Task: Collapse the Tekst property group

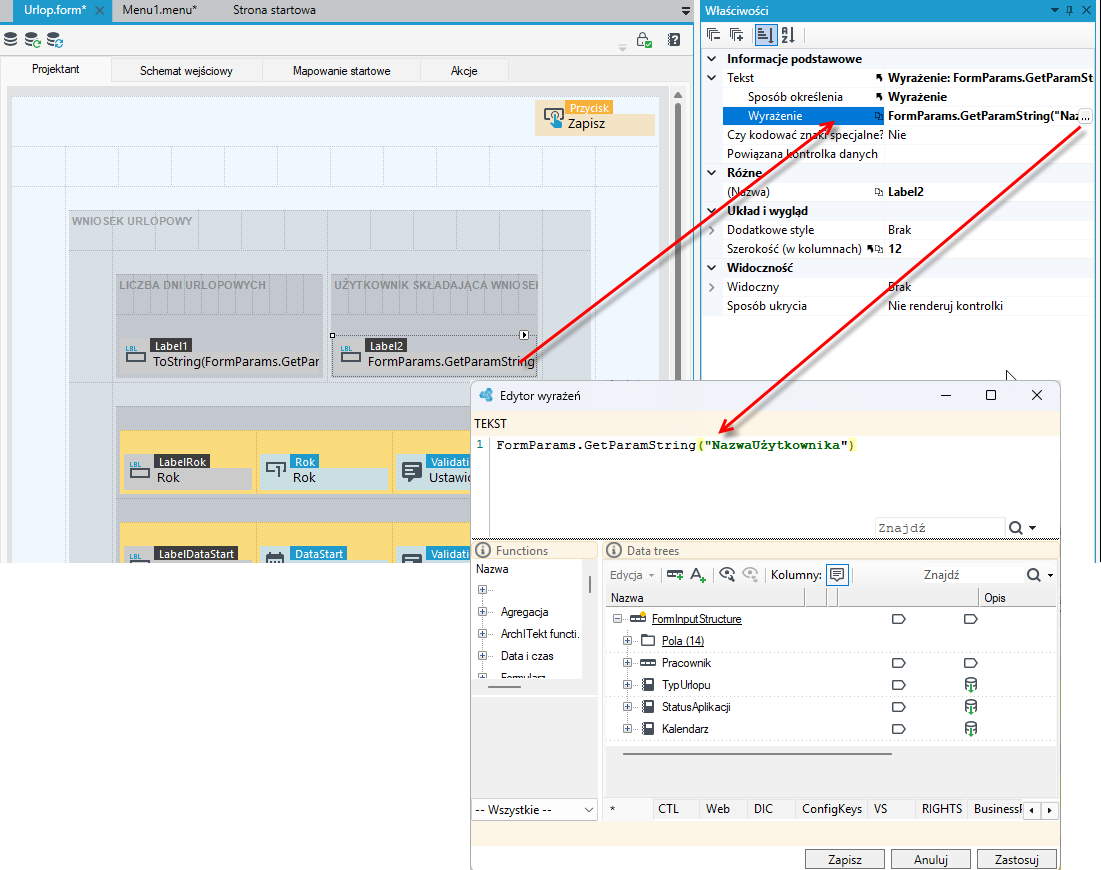Action: pos(712,78)
